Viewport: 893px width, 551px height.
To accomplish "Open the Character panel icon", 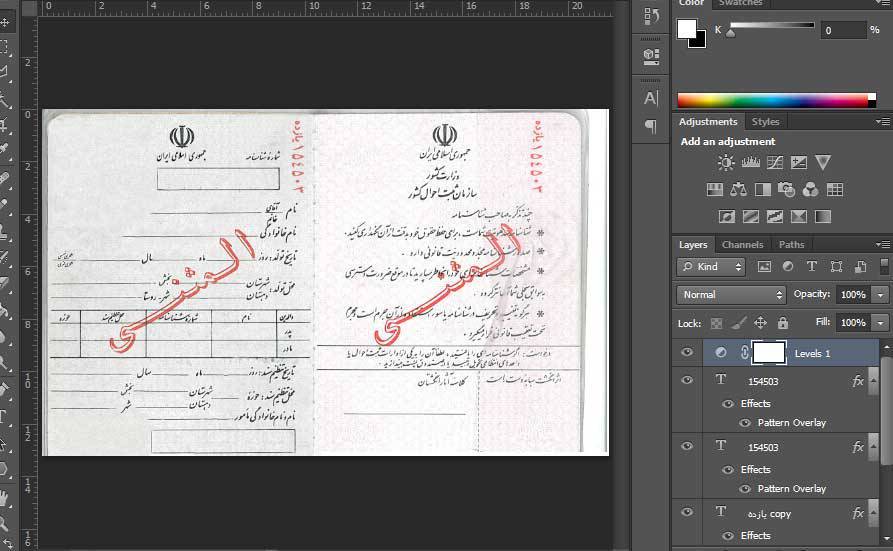I will [651, 99].
